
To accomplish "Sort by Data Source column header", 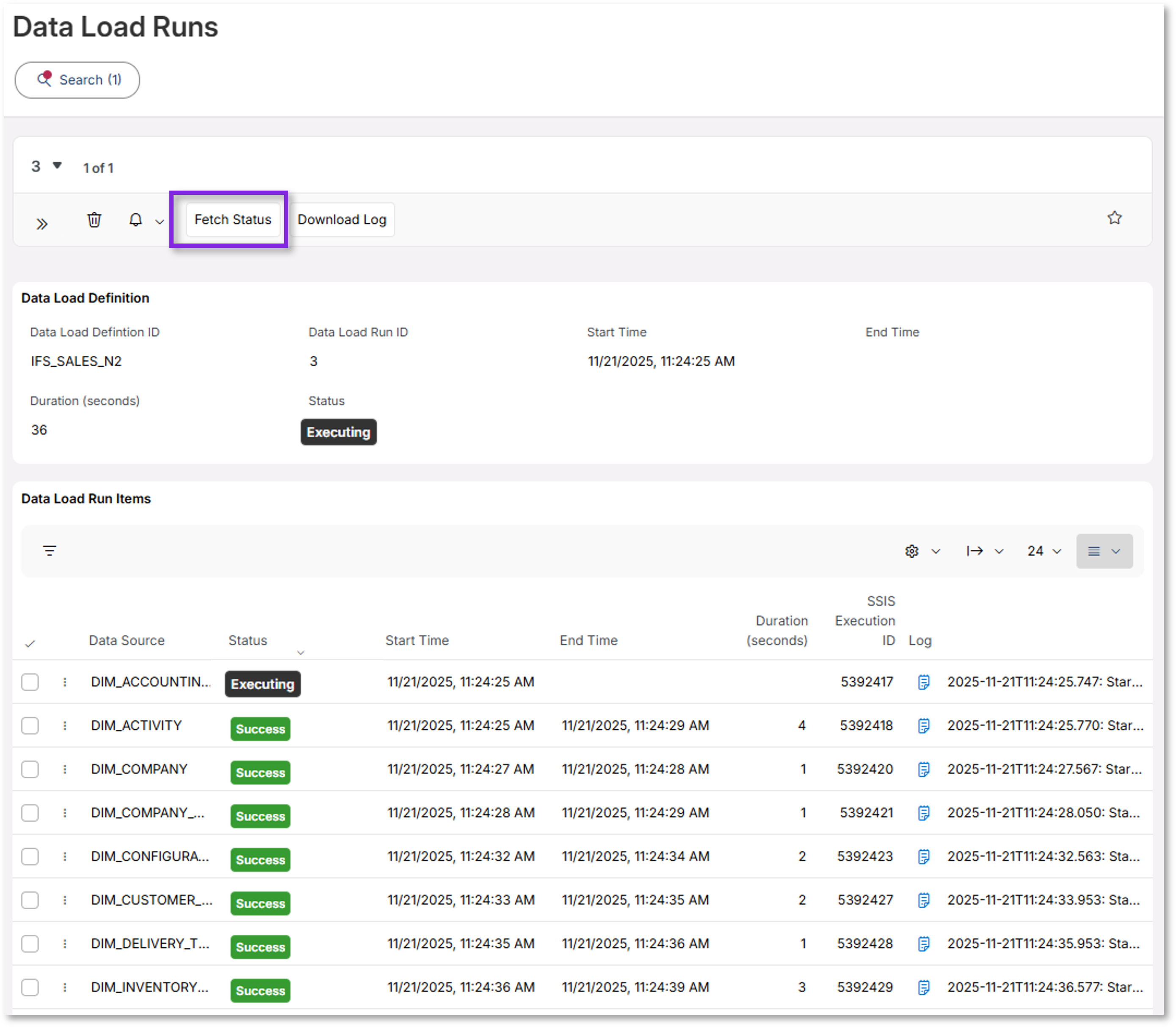I will tap(127, 640).
